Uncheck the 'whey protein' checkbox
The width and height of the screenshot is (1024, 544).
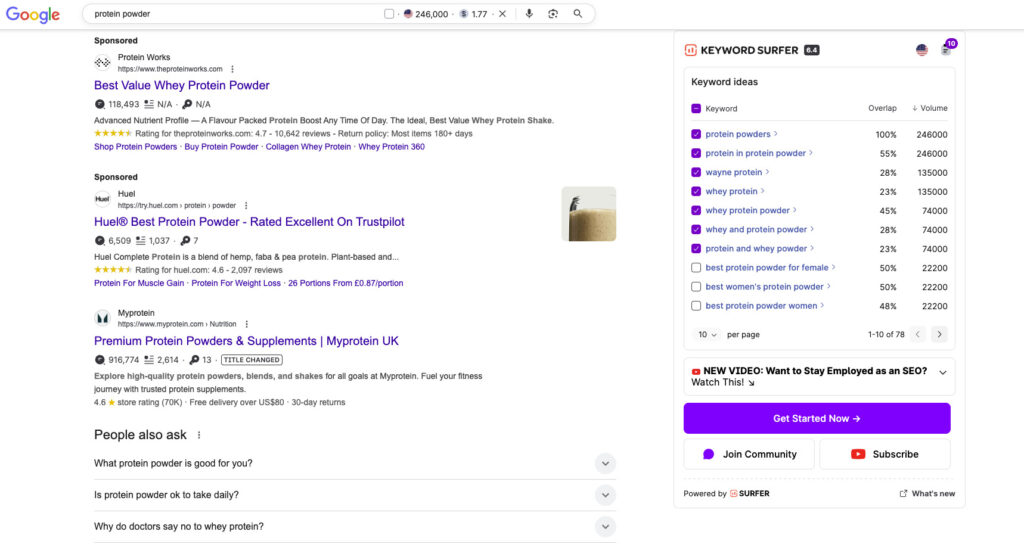coord(696,191)
